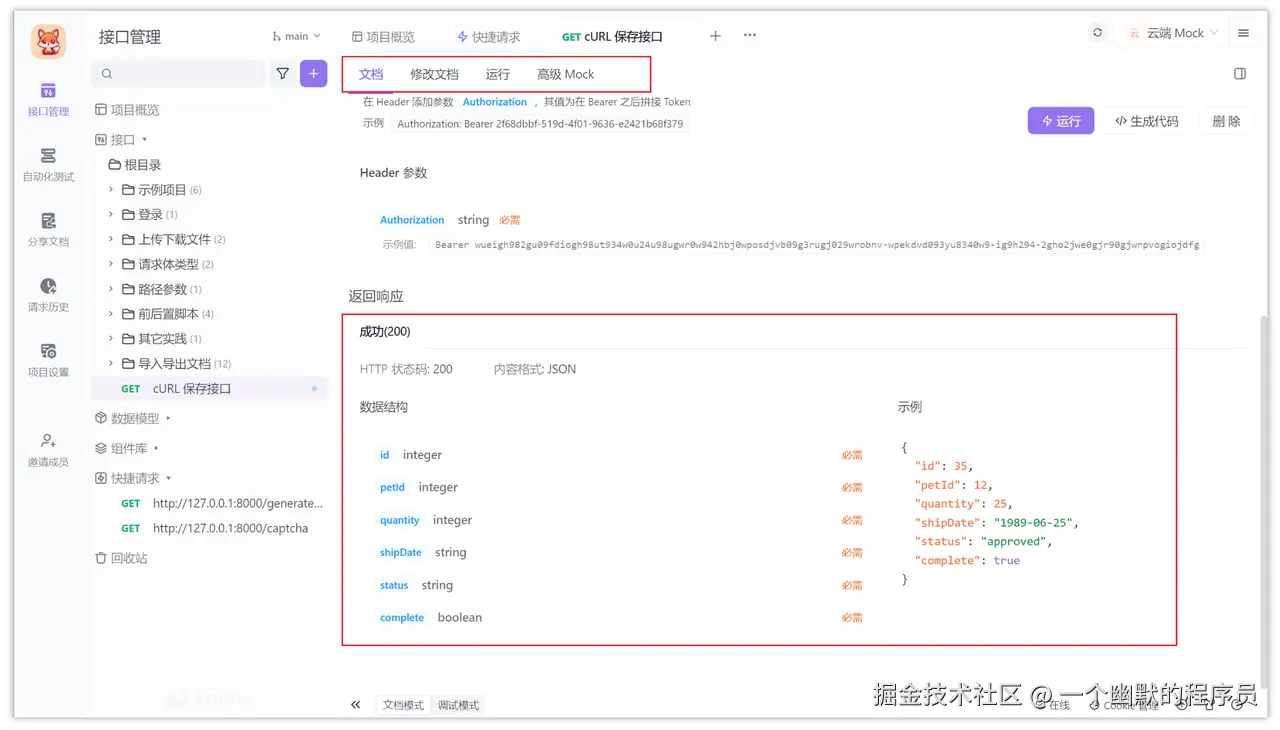
Task: Collapse the 接口 section
Action: (x=145, y=140)
